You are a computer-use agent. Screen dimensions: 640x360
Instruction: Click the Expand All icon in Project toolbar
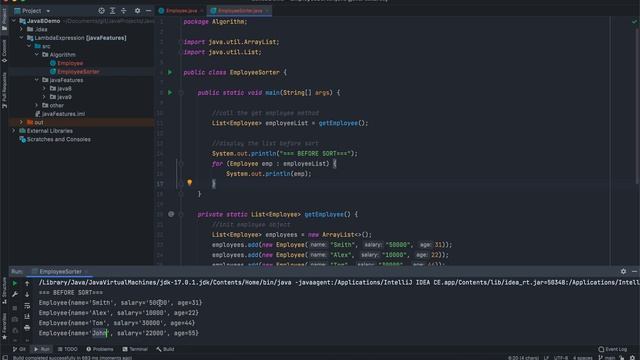(x=113, y=11)
